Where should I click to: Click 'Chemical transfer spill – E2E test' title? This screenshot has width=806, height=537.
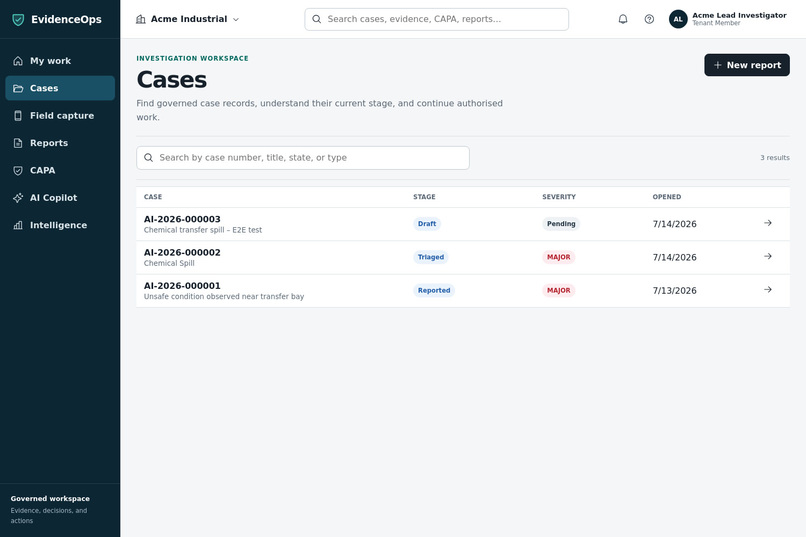[203, 230]
